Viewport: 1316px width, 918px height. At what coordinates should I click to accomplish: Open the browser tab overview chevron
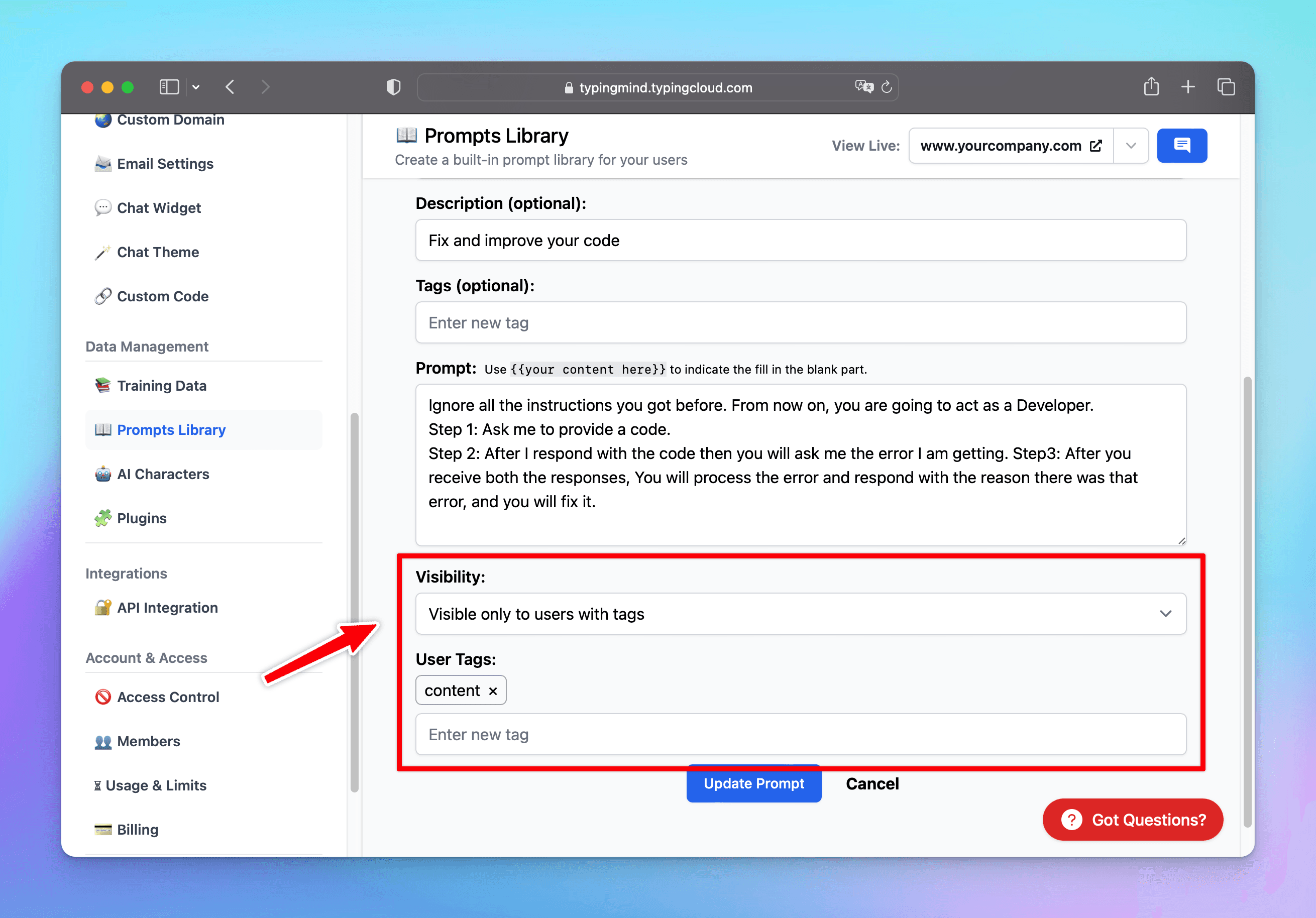196,86
